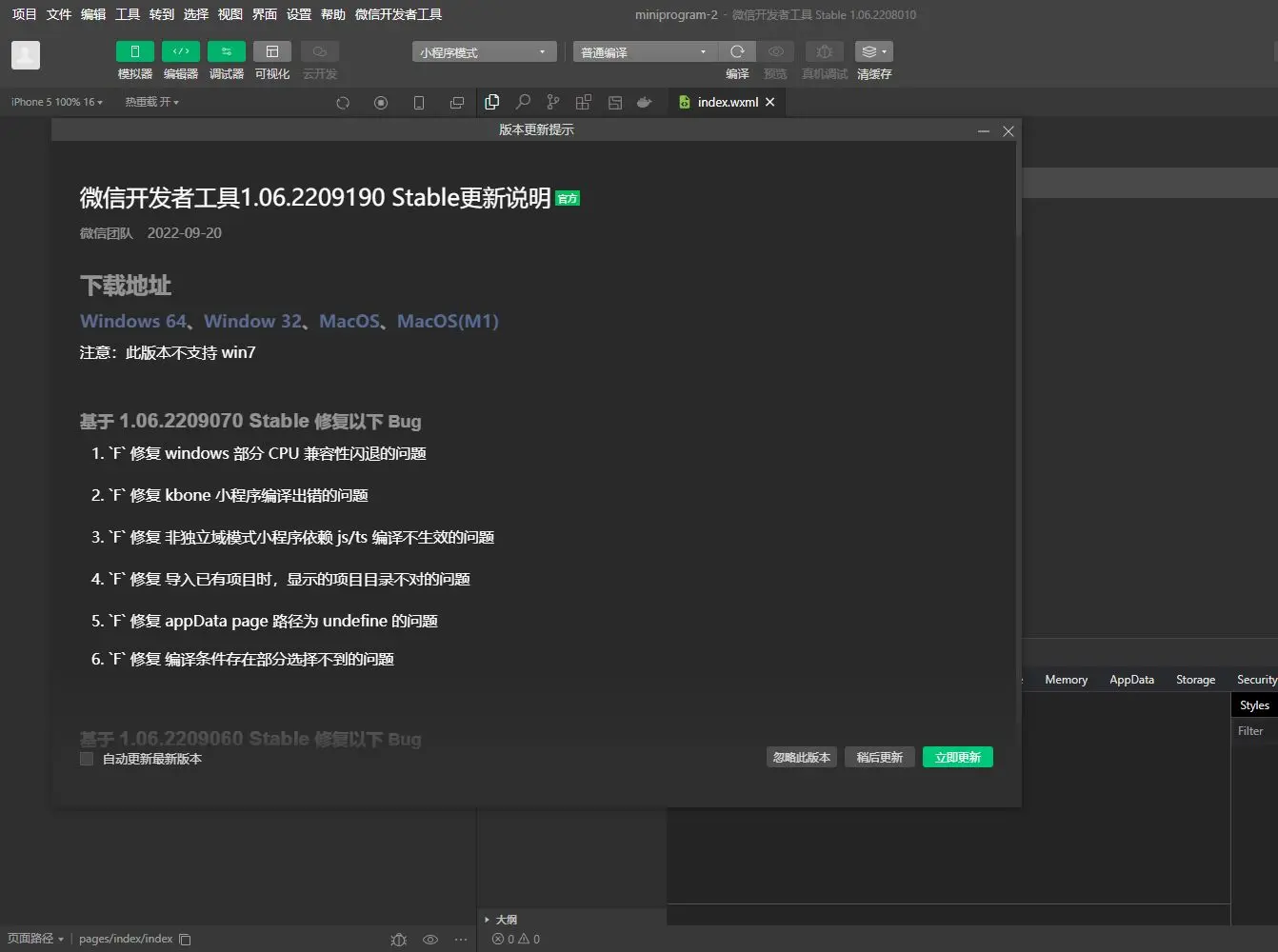The image size is (1278, 952).
Task: Close the index.wxml tab
Action: [770, 102]
